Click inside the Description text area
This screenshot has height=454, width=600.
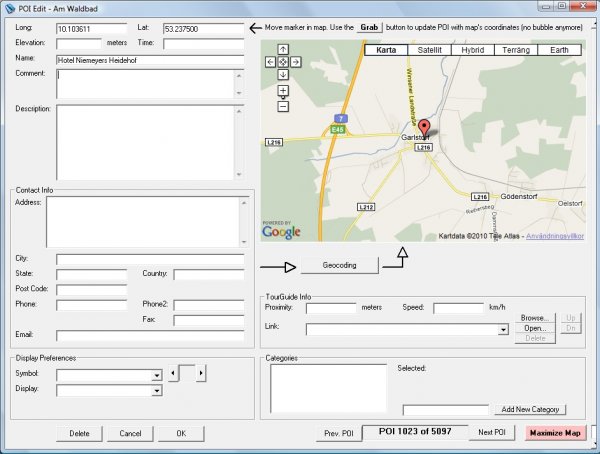click(145, 142)
